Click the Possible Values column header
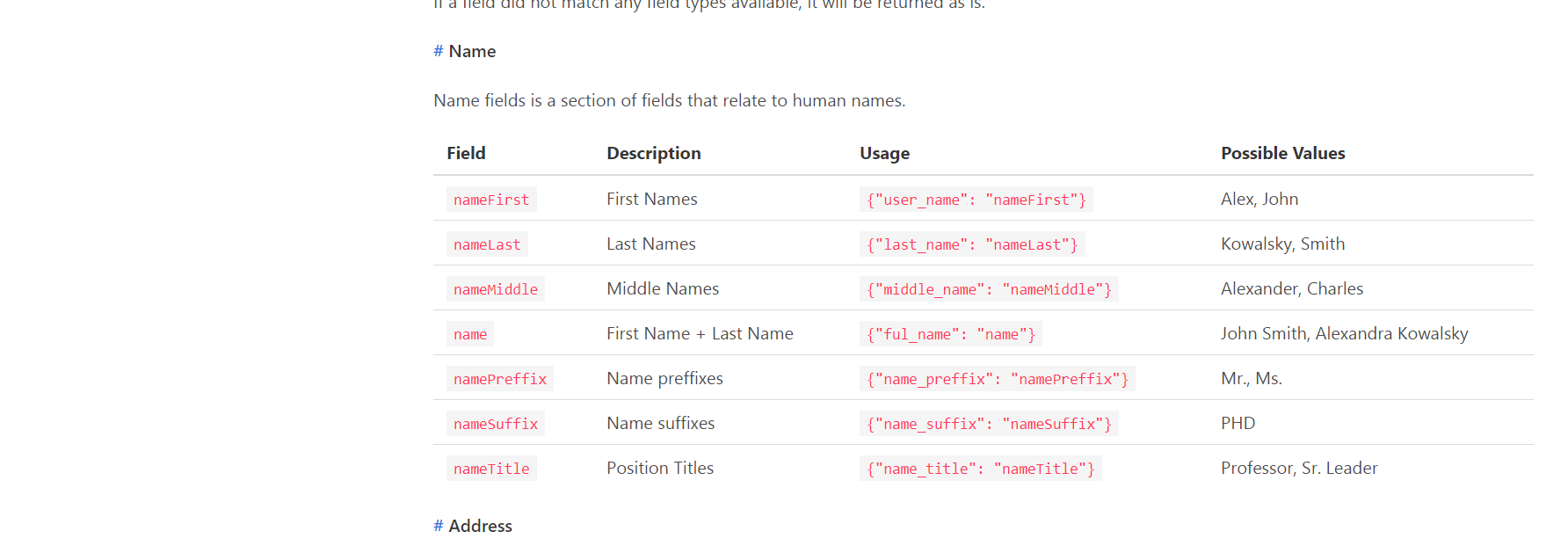The image size is (1568, 546). (1282, 153)
